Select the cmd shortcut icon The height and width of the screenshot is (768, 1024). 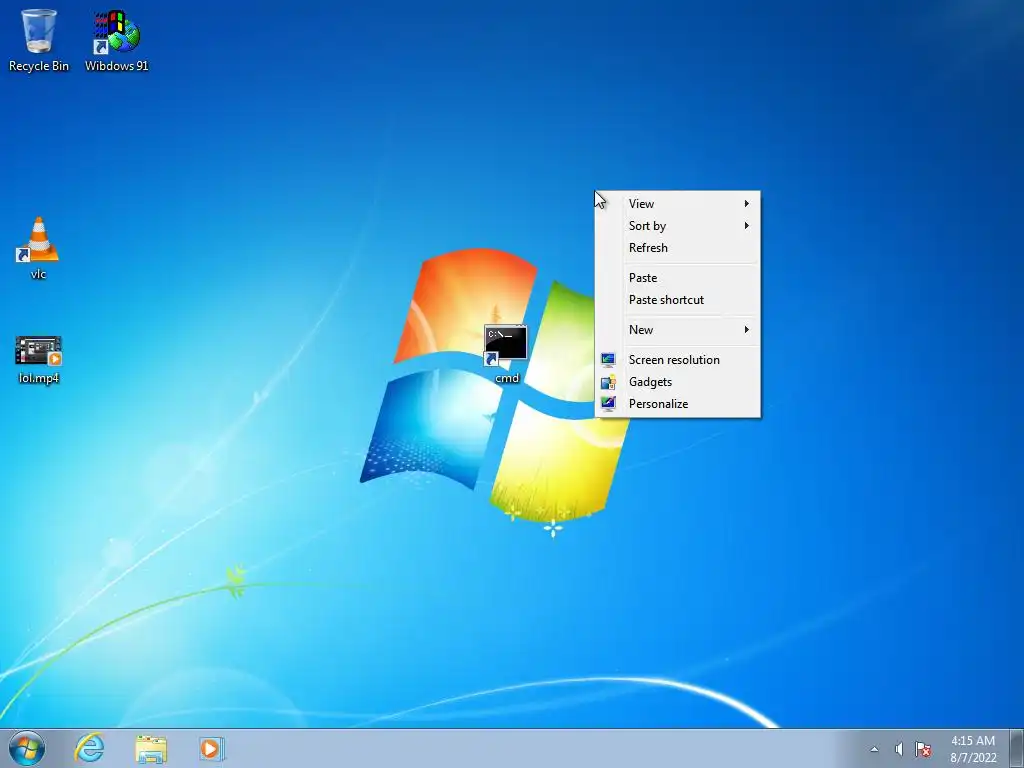[506, 354]
